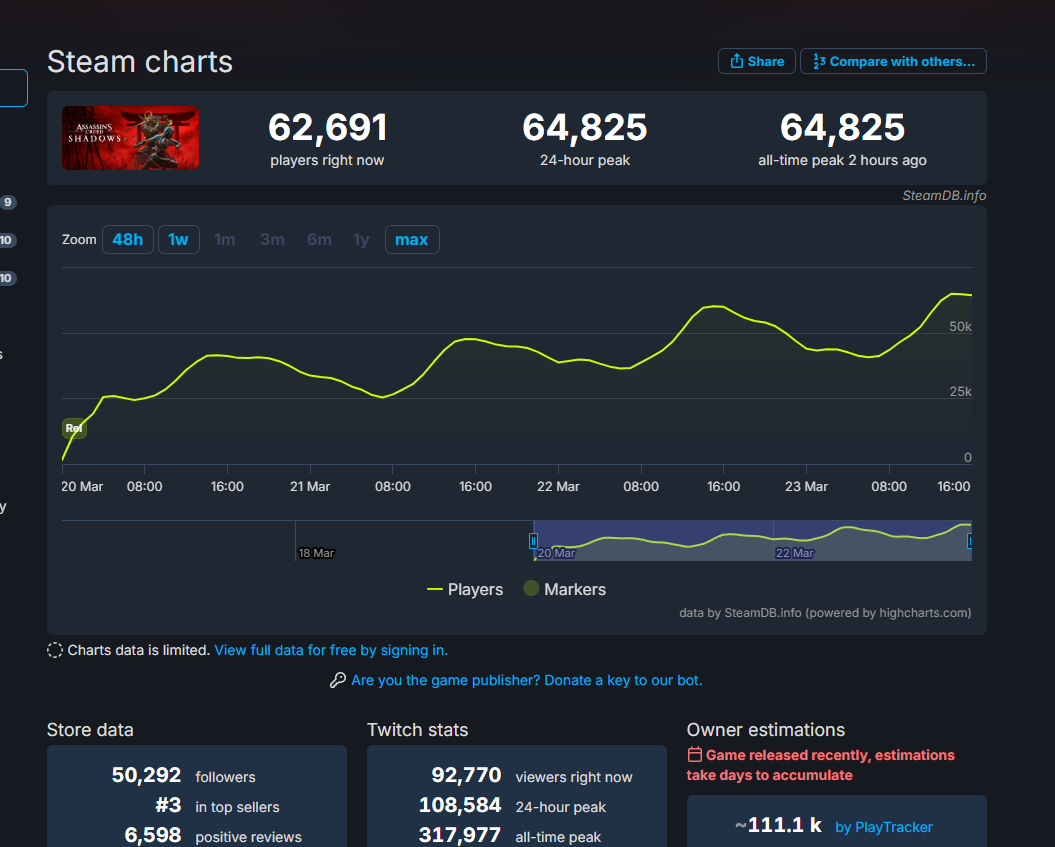The image size is (1055, 847).
Task: Open the 'by PlayTracker' link
Action: tap(884, 827)
